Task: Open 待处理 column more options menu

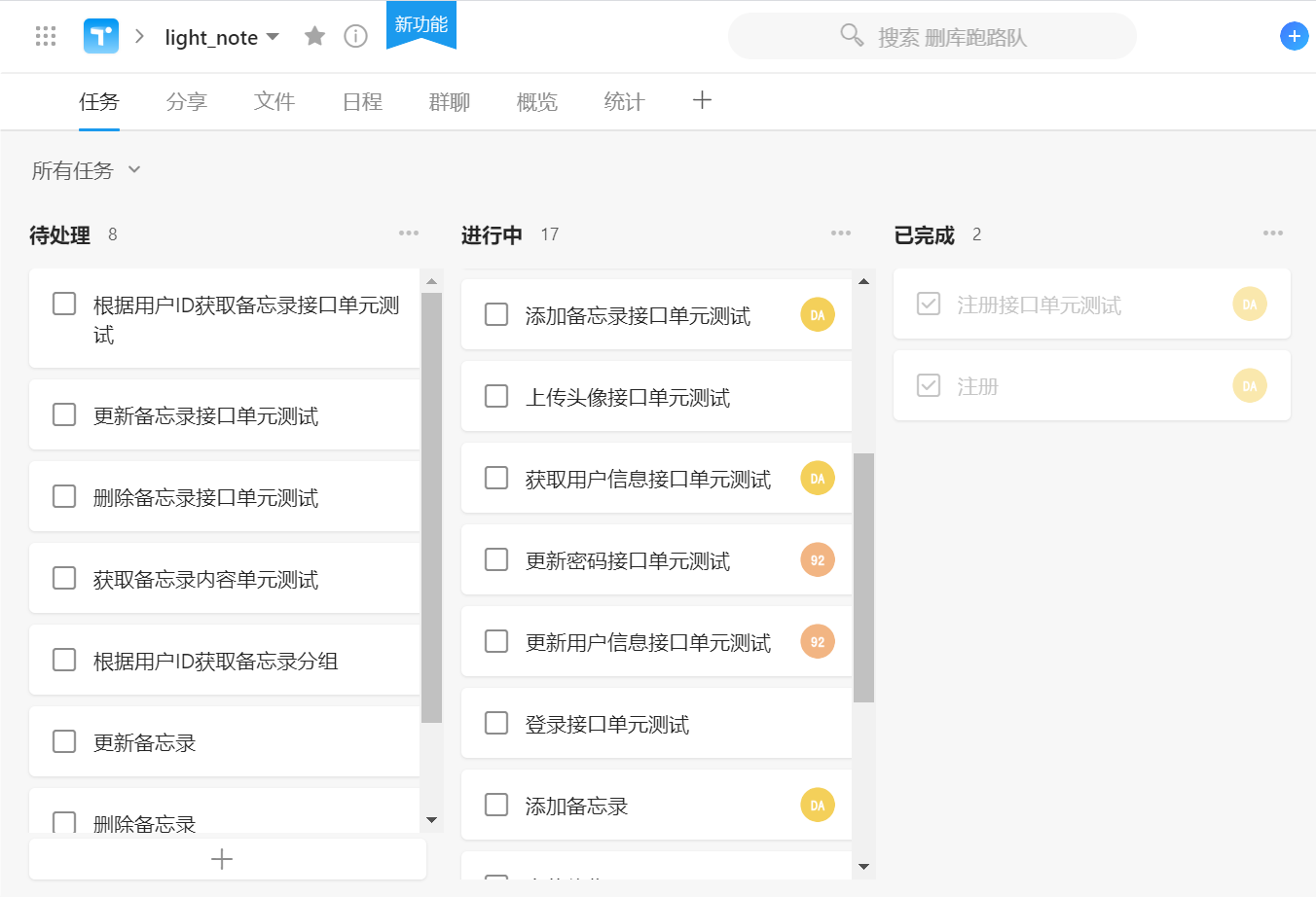Action: [x=409, y=233]
